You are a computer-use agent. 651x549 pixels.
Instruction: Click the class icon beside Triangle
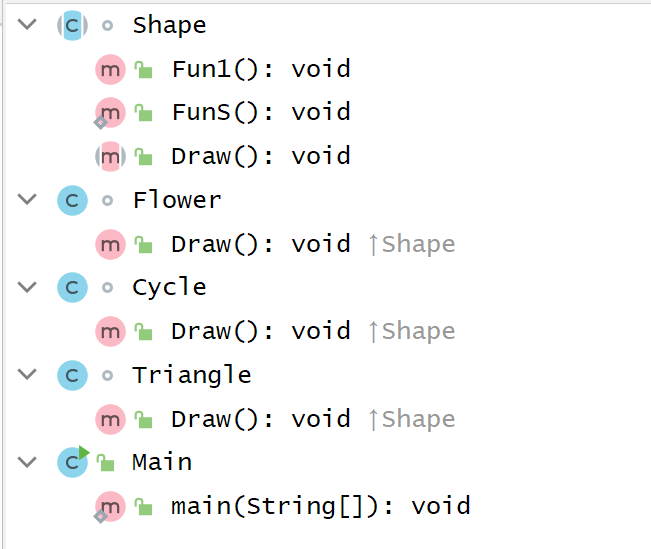(72, 375)
